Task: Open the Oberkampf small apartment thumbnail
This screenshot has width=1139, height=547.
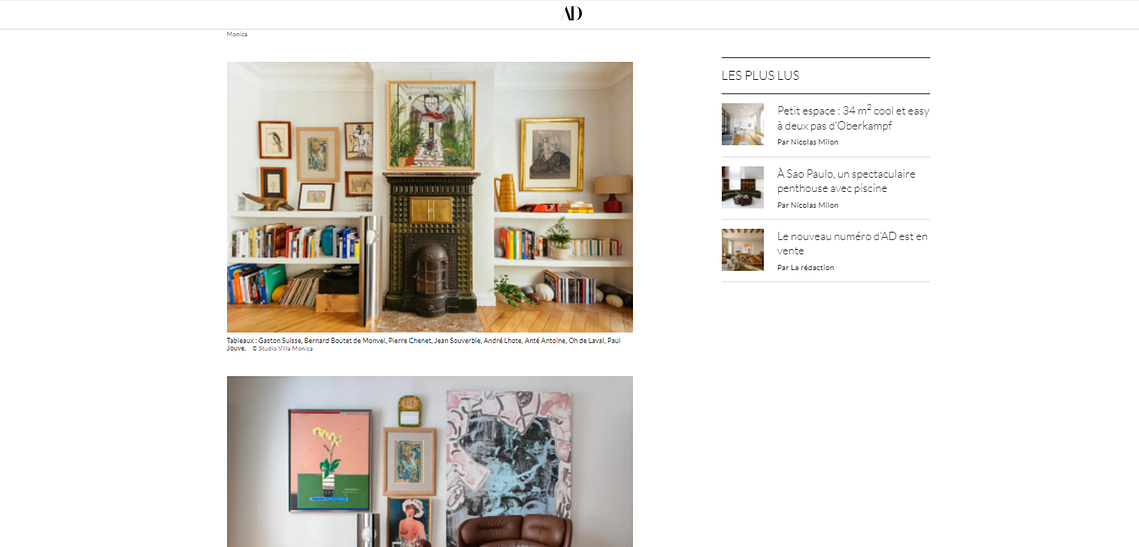Action: [742, 124]
